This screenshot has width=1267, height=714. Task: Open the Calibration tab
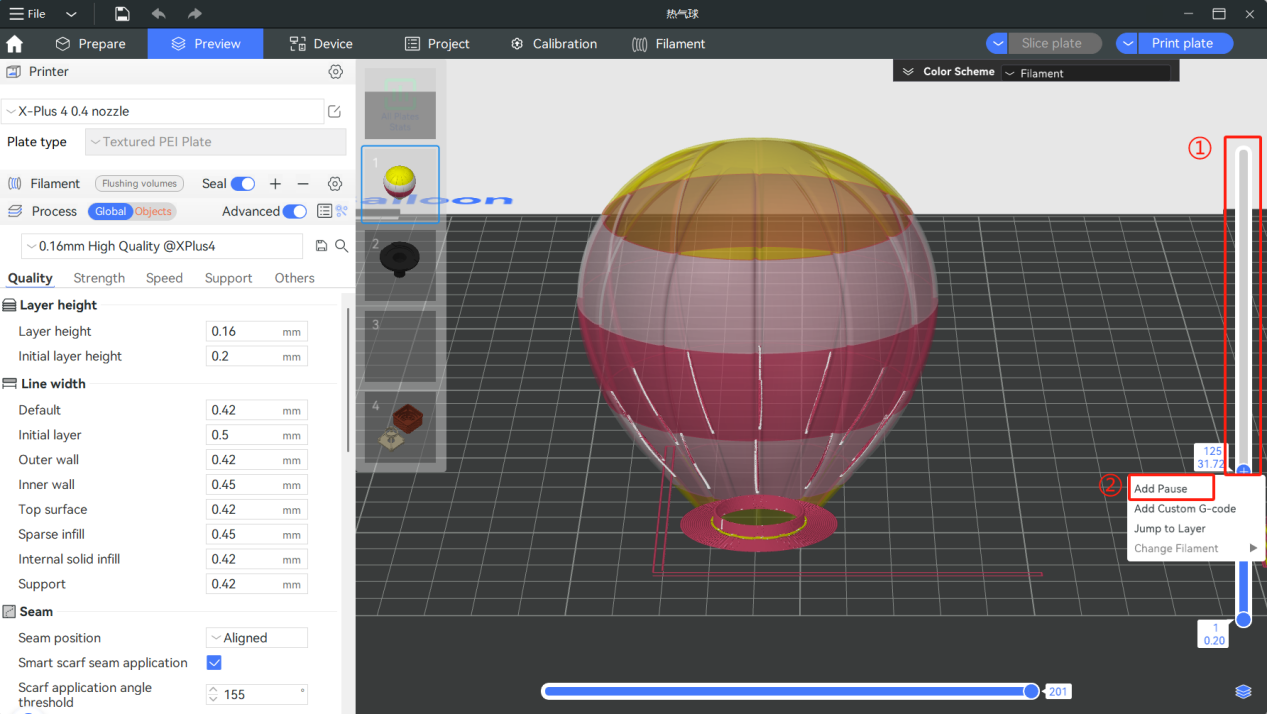pyautogui.click(x=553, y=44)
